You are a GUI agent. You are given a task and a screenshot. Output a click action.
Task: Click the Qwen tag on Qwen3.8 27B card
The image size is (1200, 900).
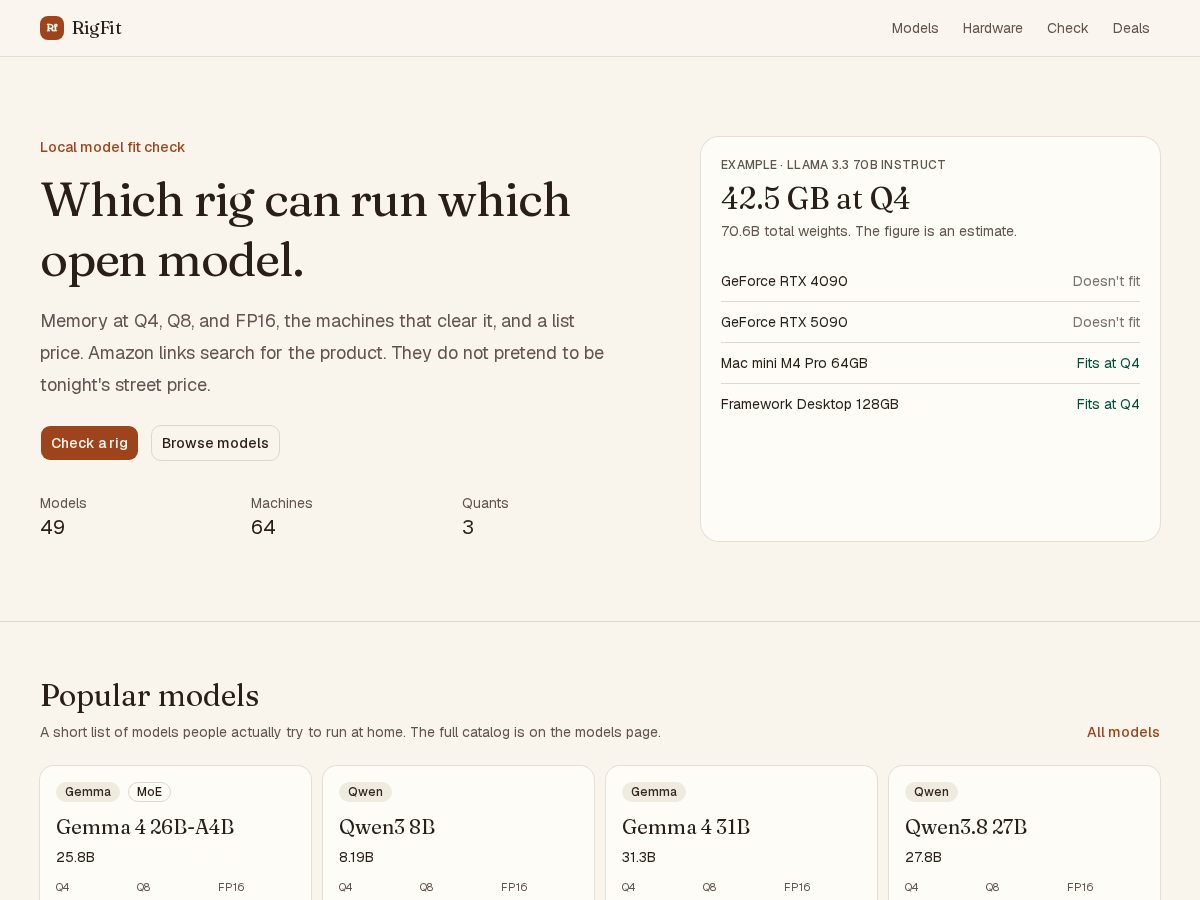(931, 792)
